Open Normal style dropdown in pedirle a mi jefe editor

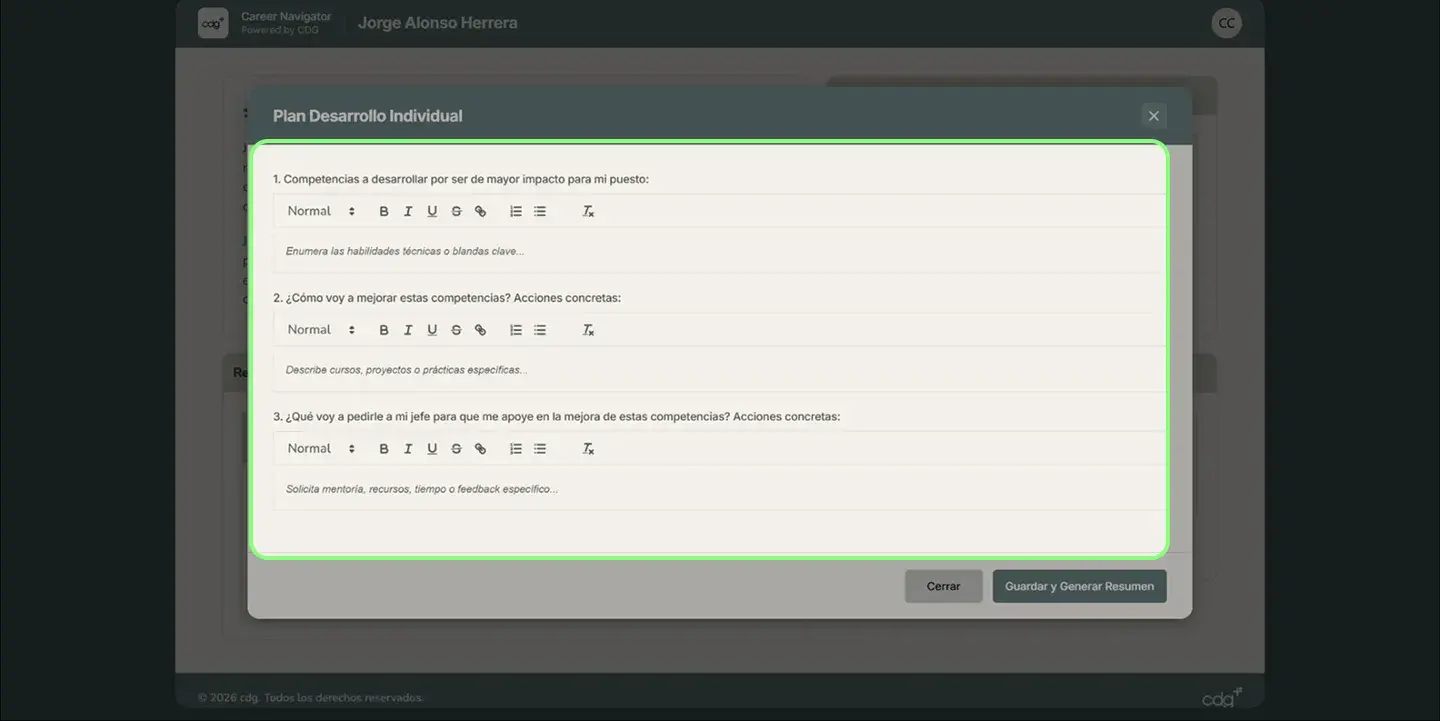pyautogui.click(x=321, y=449)
